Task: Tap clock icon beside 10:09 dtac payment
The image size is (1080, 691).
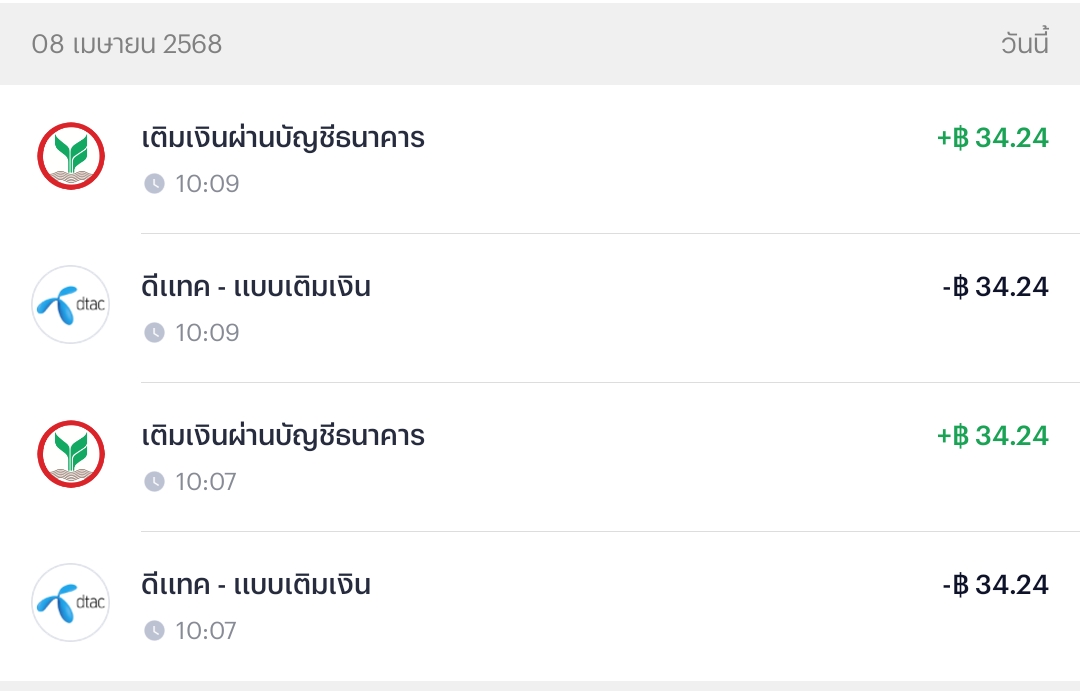Action: pos(154,333)
